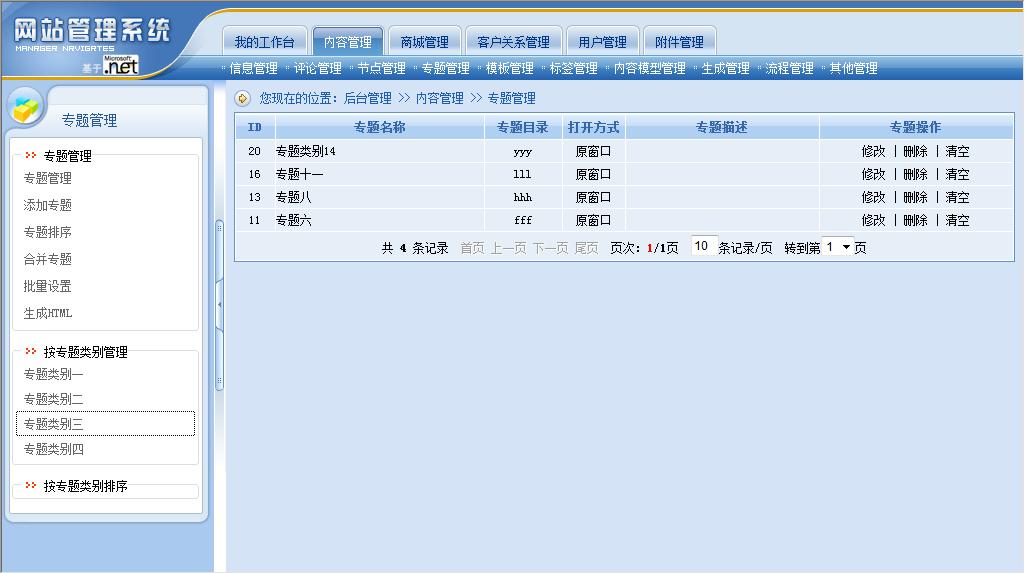Click the records-per-page input field
This screenshot has width=1025, height=574.
click(x=703, y=246)
